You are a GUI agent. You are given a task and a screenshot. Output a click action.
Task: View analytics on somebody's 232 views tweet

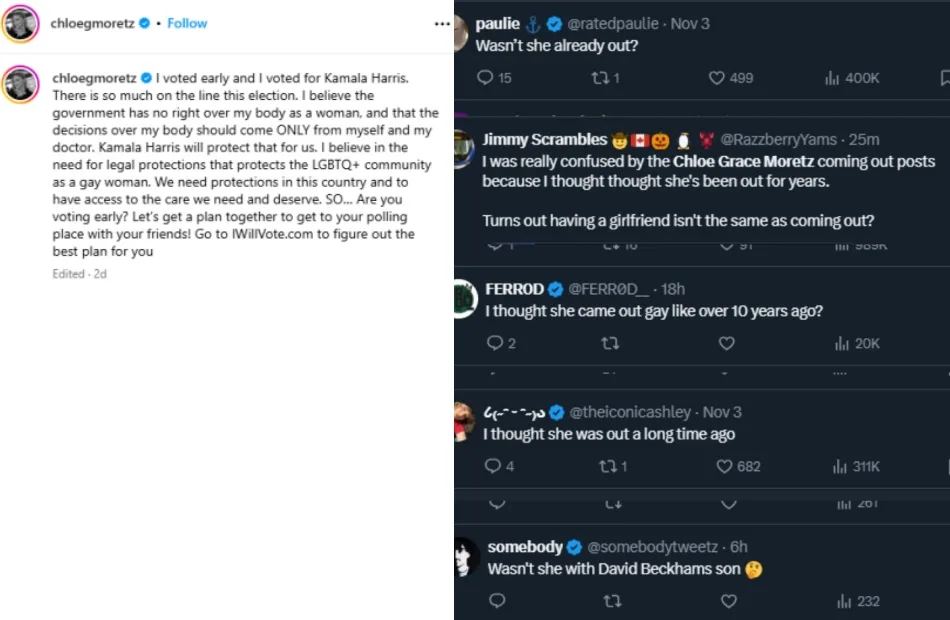coord(845,601)
